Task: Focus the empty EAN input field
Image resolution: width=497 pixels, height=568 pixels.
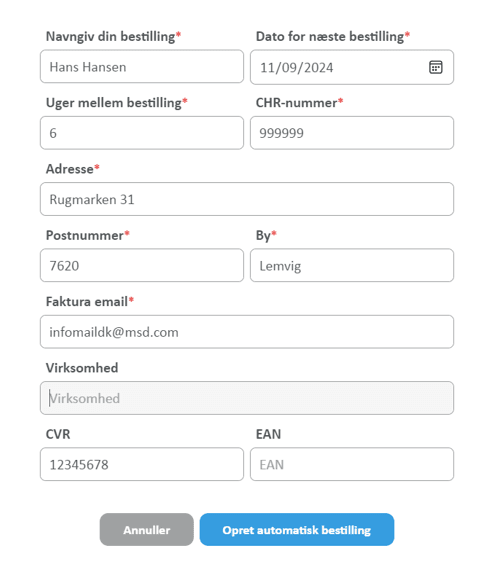Action: pyautogui.click(x=352, y=464)
